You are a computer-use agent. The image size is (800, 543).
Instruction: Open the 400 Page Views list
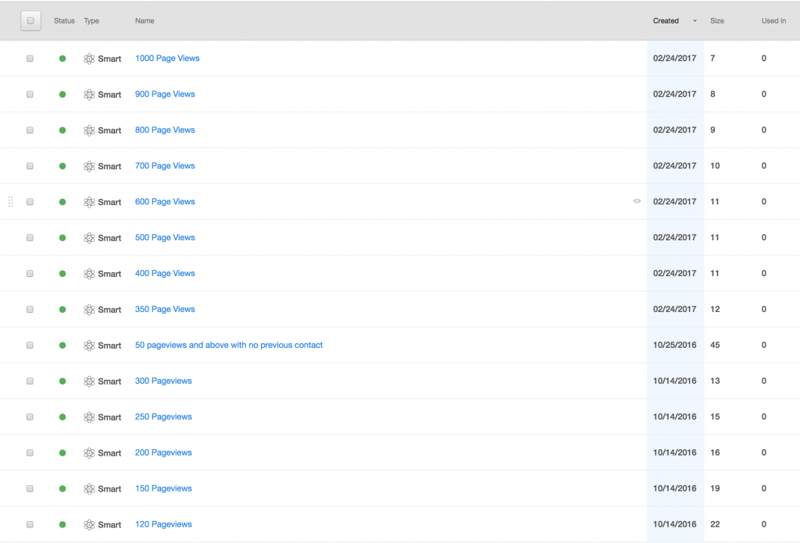(165, 273)
